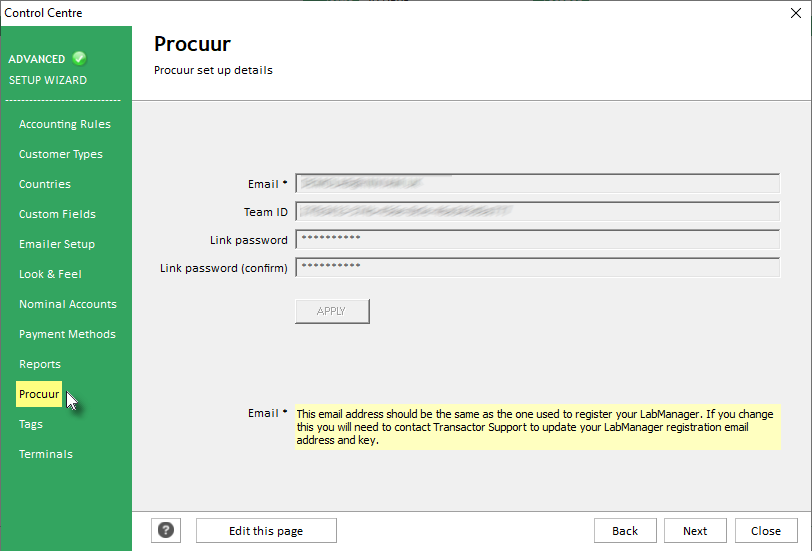Click the Next button
This screenshot has width=812, height=551.
(695, 531)
